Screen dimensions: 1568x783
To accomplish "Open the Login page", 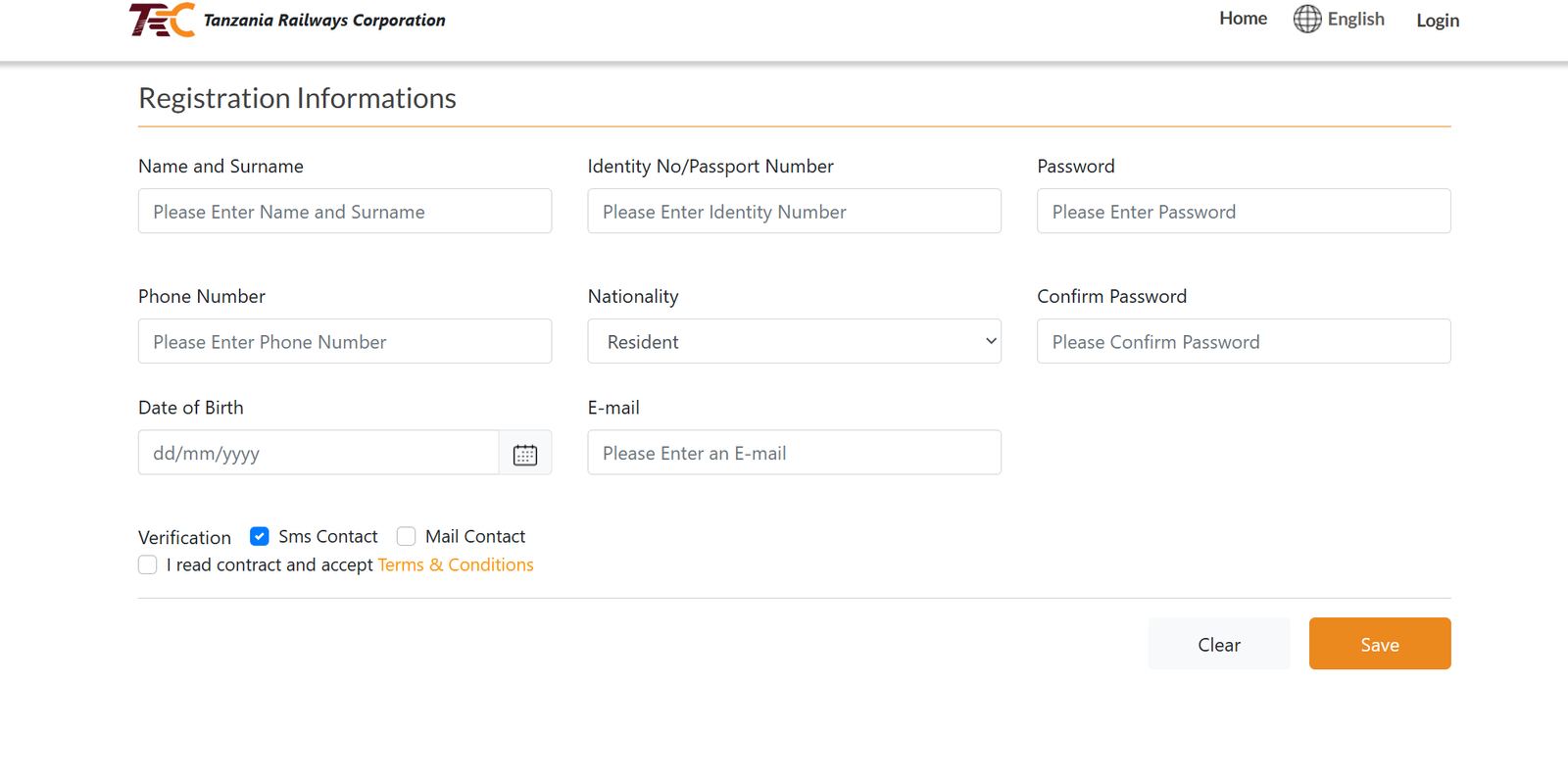I will (x=1438, y=21).
